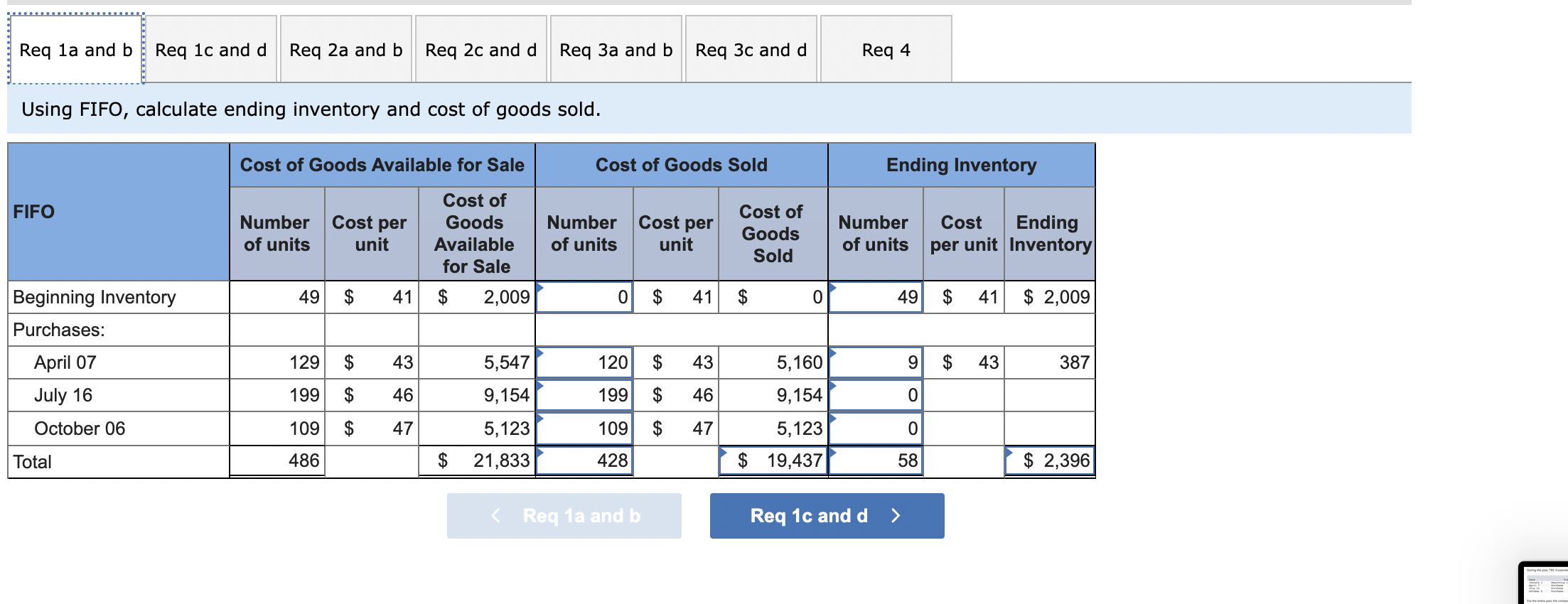Click the Total row label

pos(32,462)
